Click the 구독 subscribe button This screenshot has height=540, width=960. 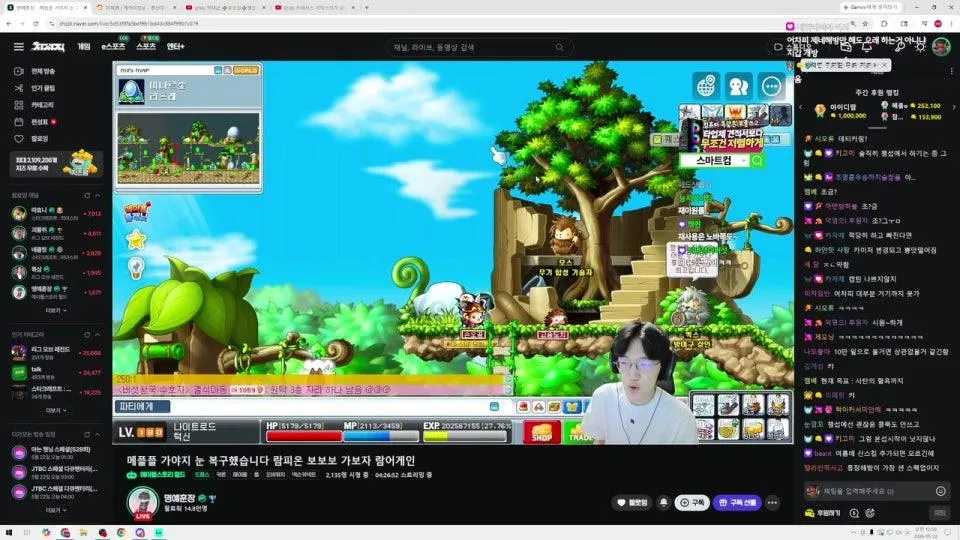pos(692,503)
